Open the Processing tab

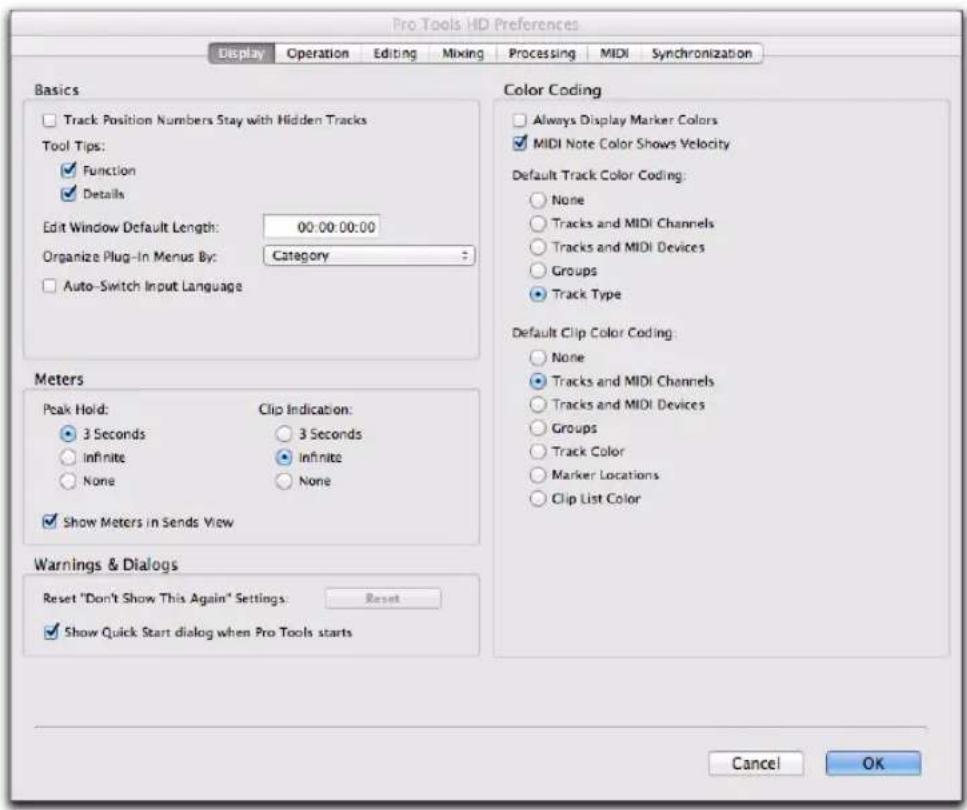pyautogui.click(x=541, y=54)
